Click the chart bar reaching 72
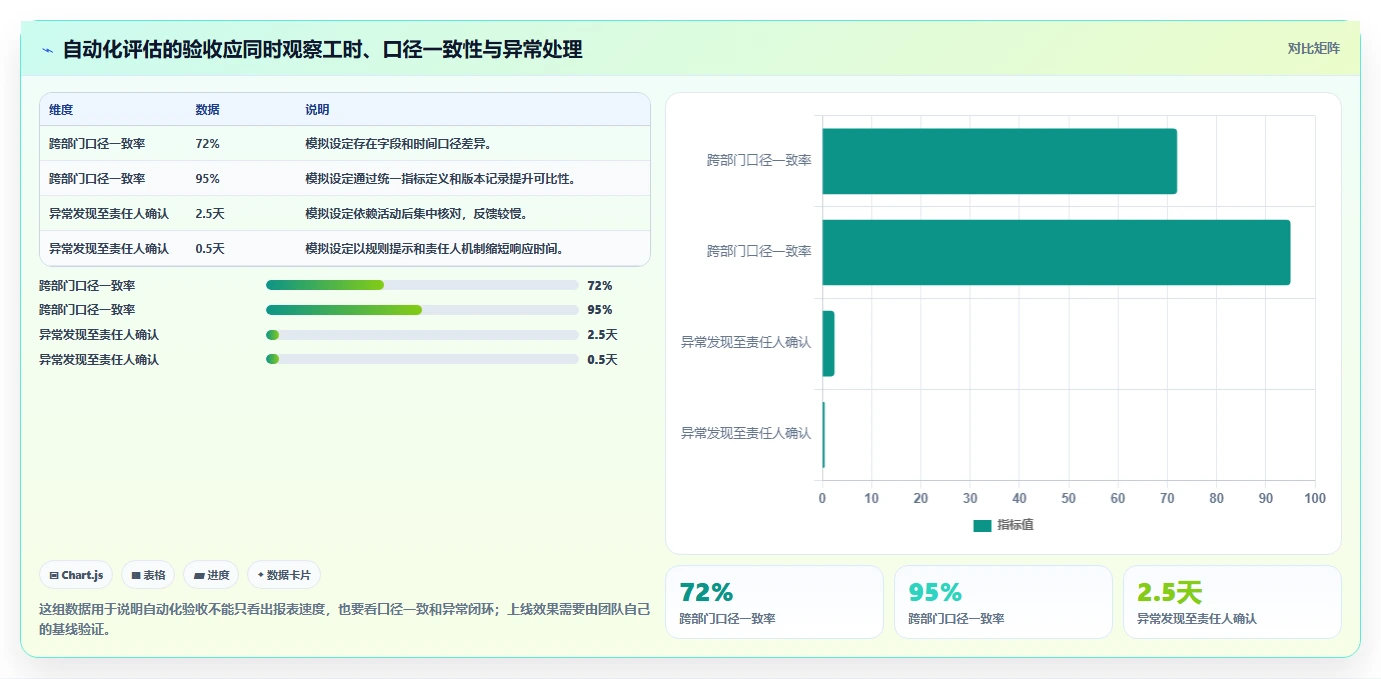 tap(999, 161)
